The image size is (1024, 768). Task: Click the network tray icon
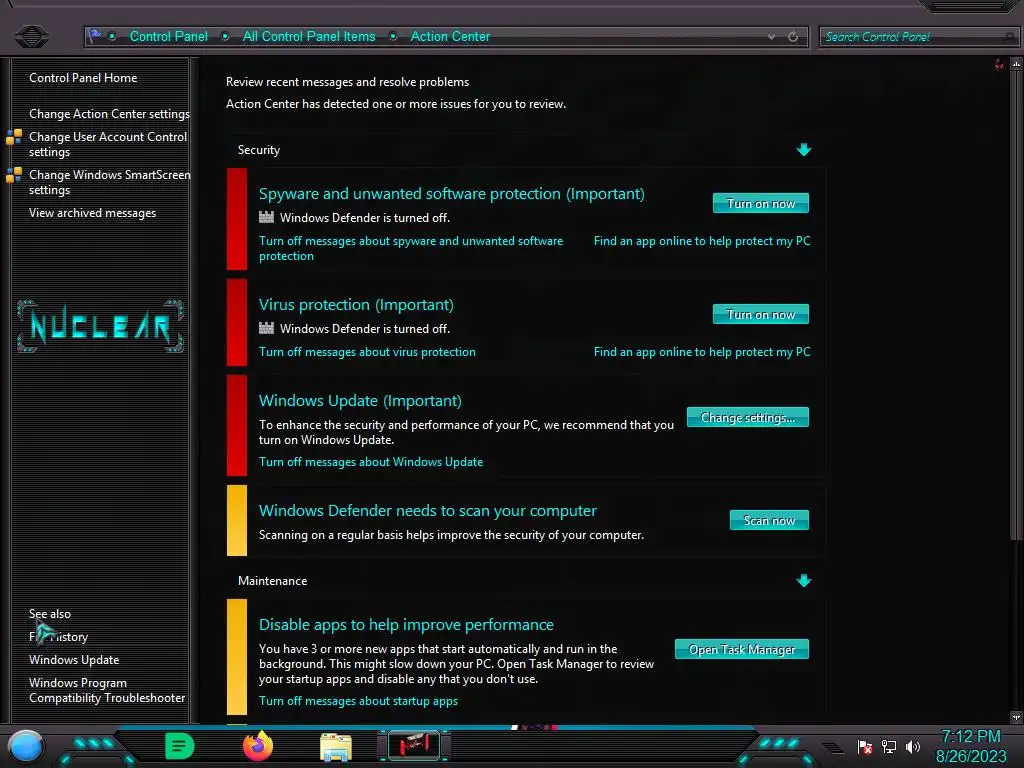click(889, 746)
